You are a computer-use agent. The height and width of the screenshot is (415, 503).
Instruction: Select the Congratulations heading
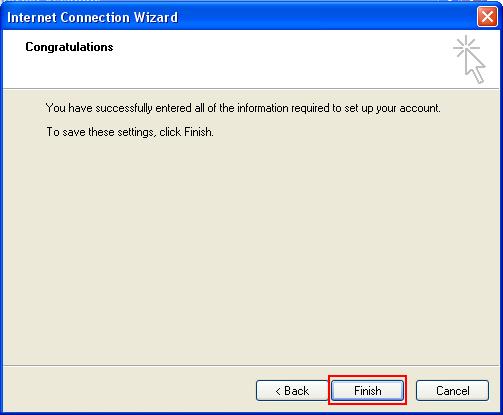click(x=69, y=47)
